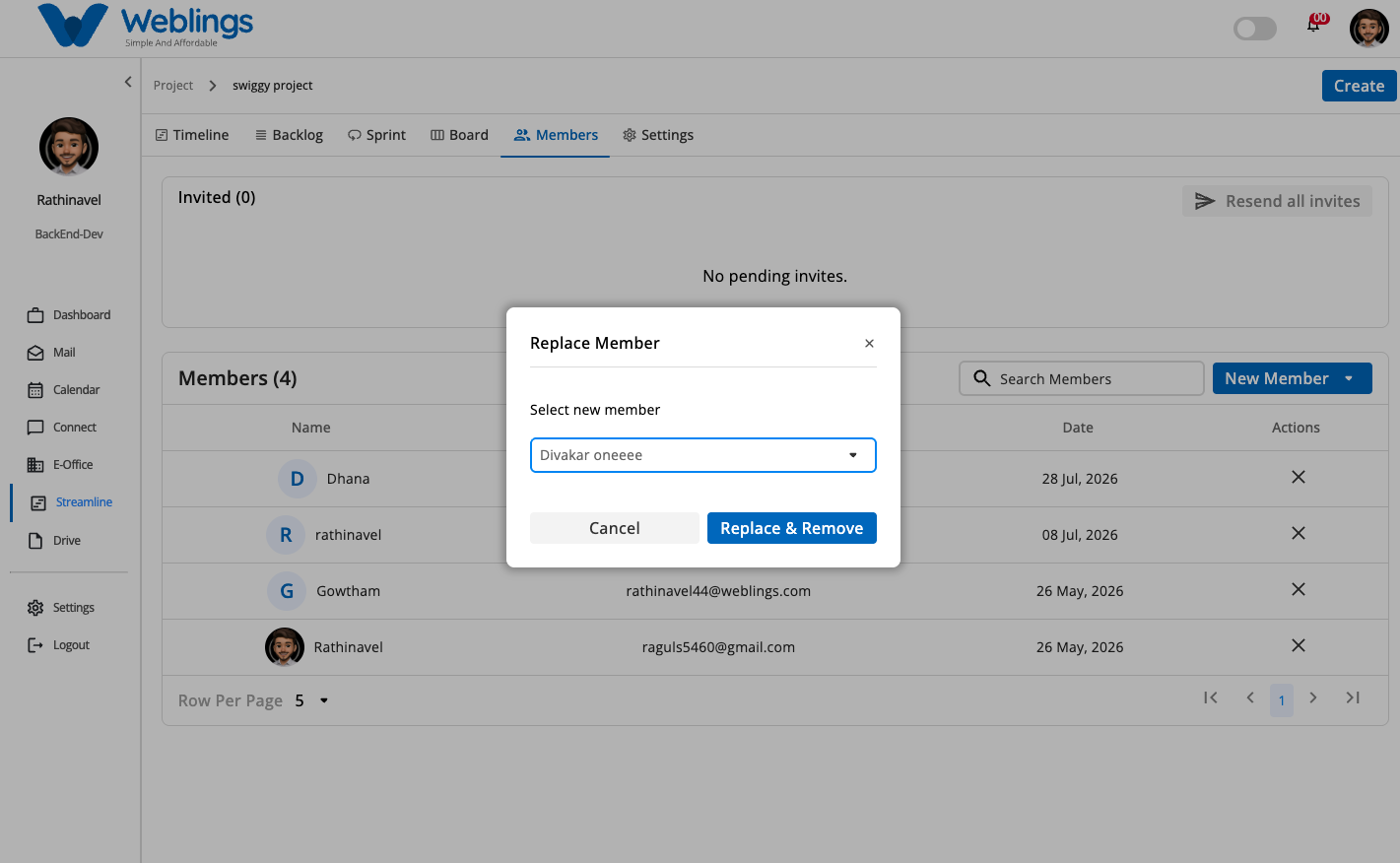Viewport: 1400px width, 863px height.
Task: Jump to the last page
Action: [1353, 697]
